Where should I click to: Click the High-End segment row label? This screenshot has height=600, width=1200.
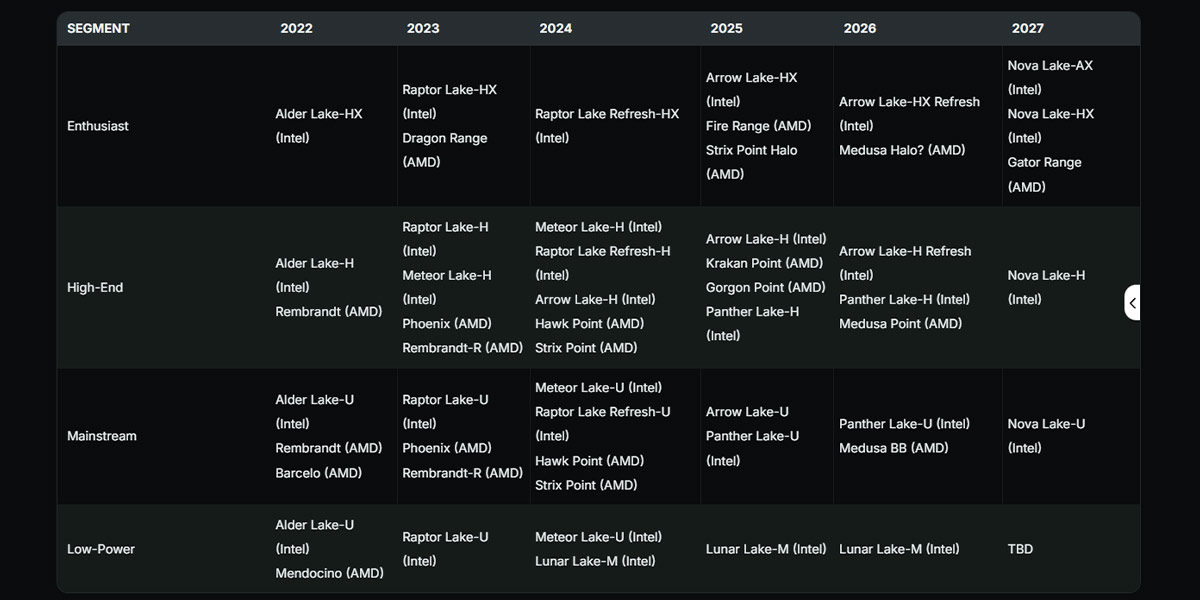[95, 288]
